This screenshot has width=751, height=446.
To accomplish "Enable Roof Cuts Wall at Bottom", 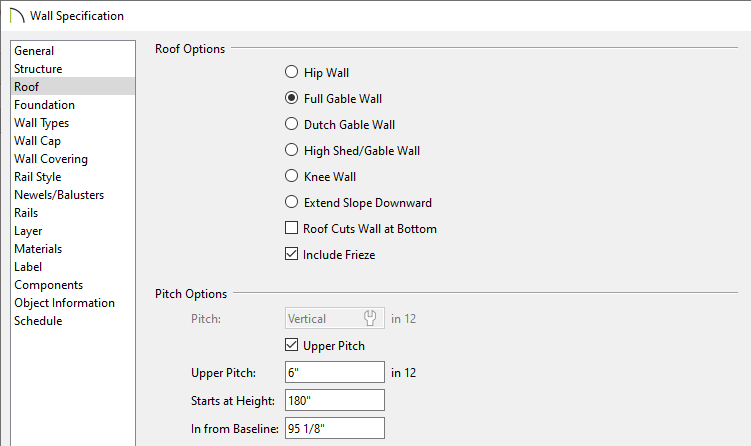I will [x=291, y=228].
